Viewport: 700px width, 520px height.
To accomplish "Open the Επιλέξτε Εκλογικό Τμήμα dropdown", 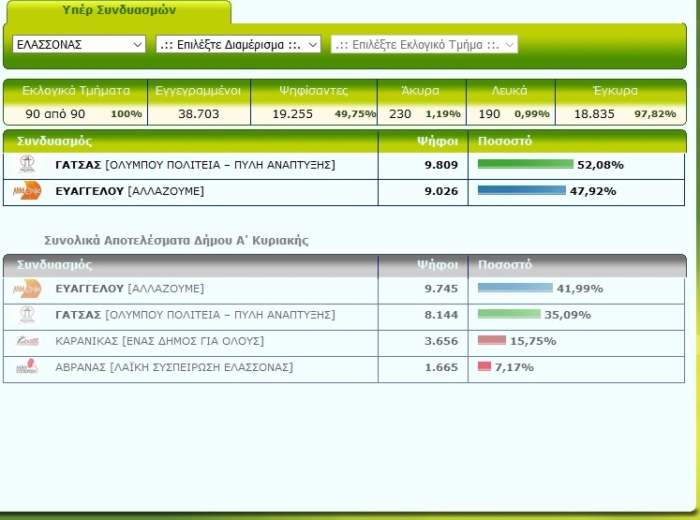I will (424, 45).
